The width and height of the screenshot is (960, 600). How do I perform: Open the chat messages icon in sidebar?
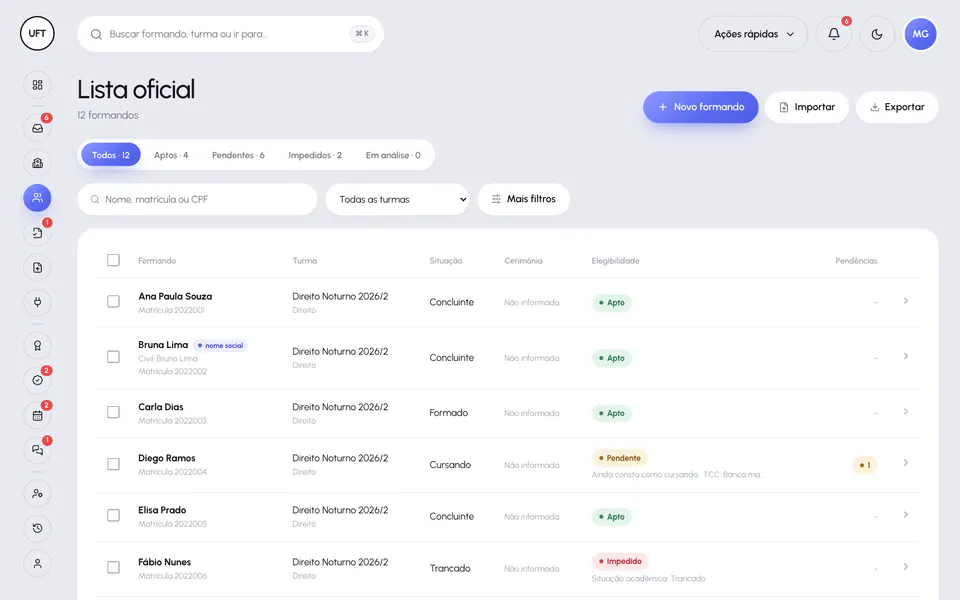click(x=37, y=450)
